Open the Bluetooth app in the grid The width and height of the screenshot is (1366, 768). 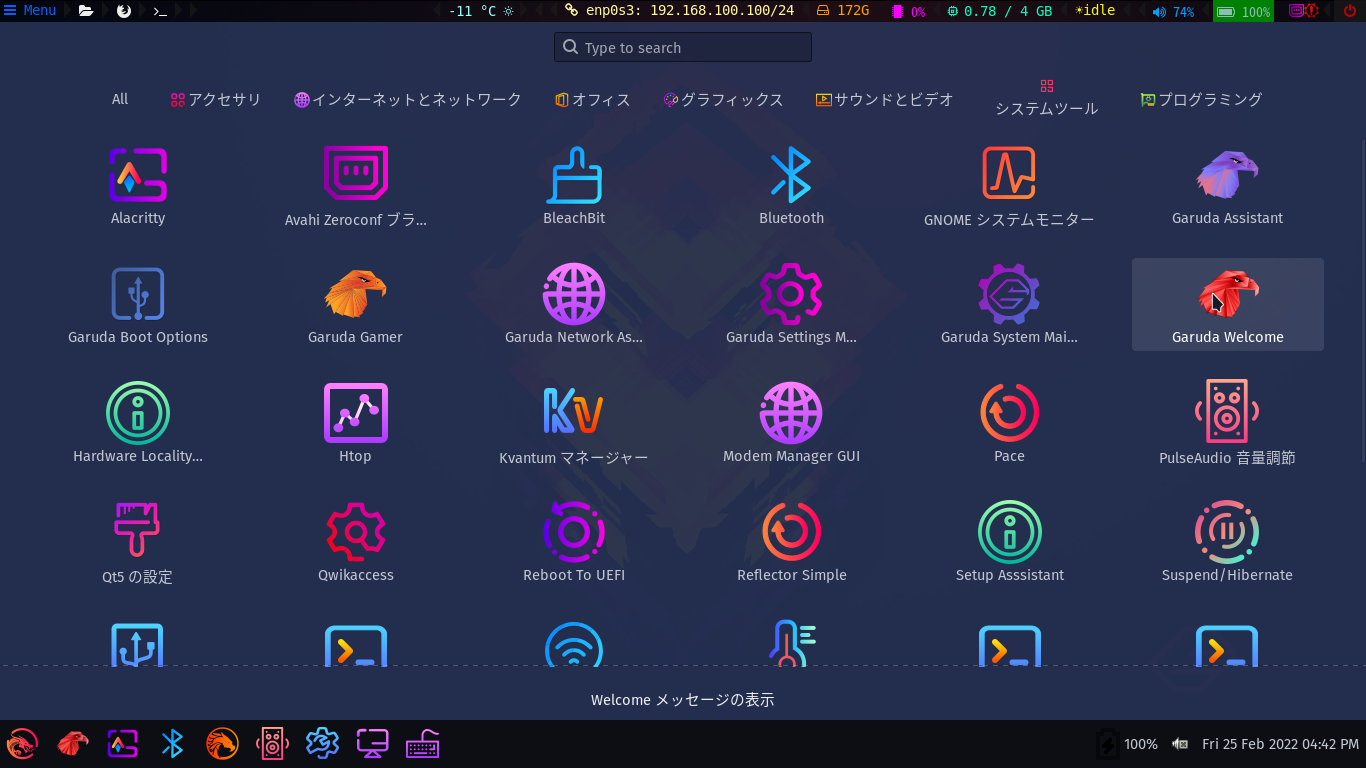point(791,186)
